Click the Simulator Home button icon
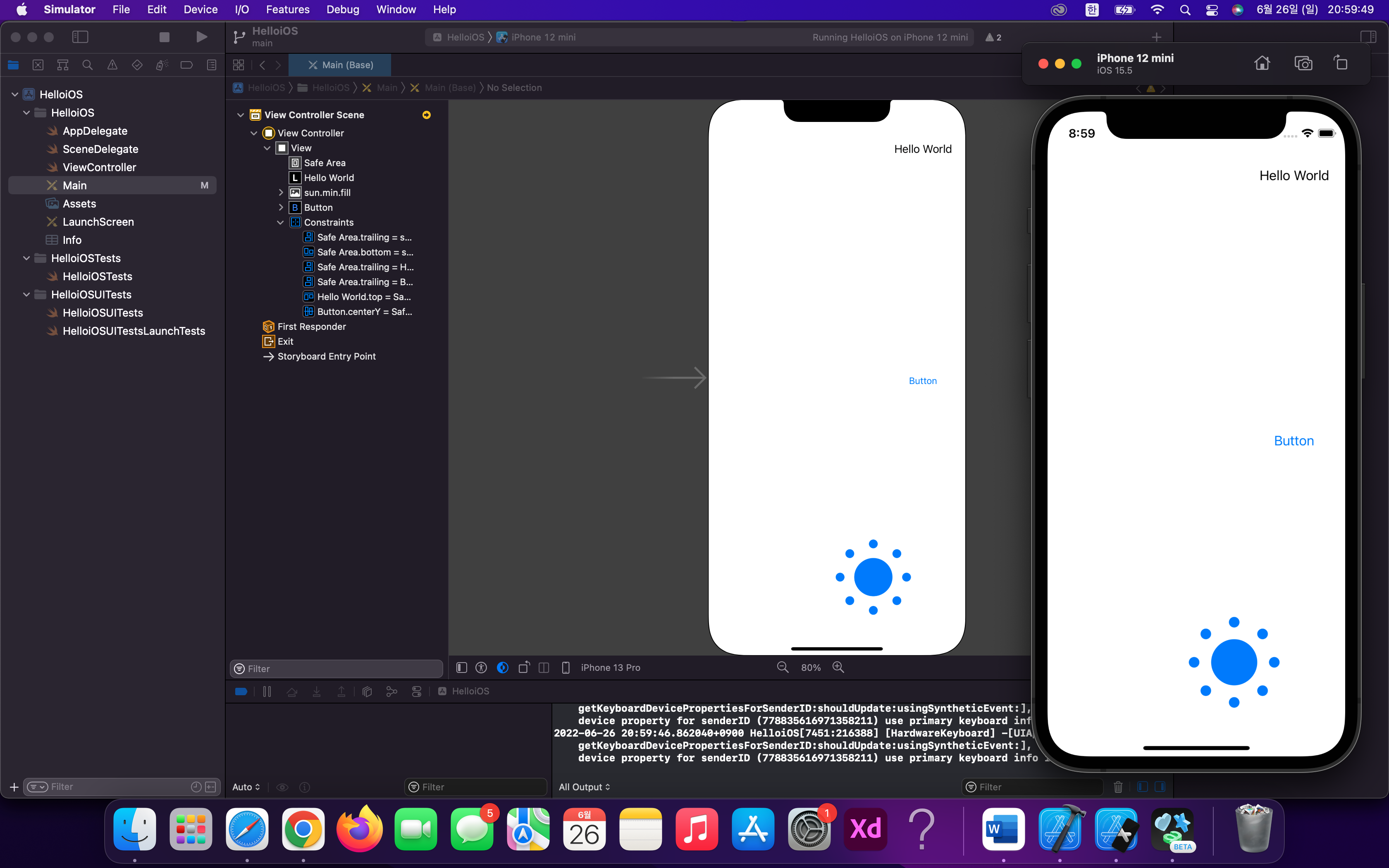 coord(1262,63)
